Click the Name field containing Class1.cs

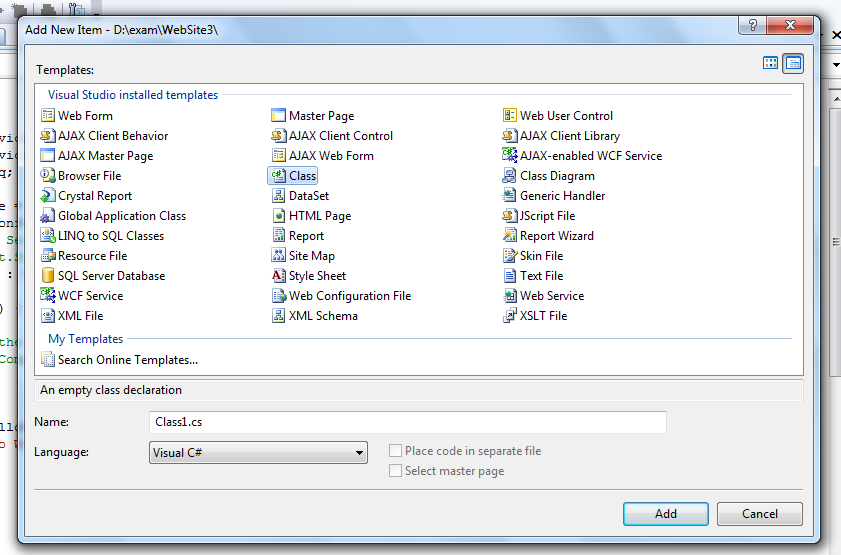(x=408, y=422)
